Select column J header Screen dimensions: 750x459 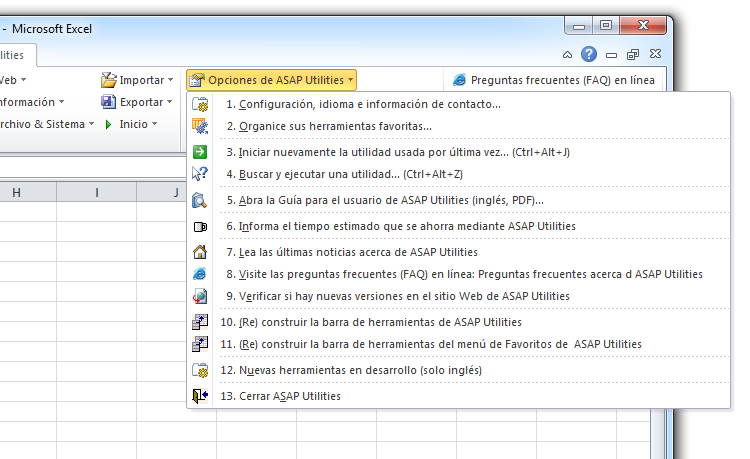162,193
